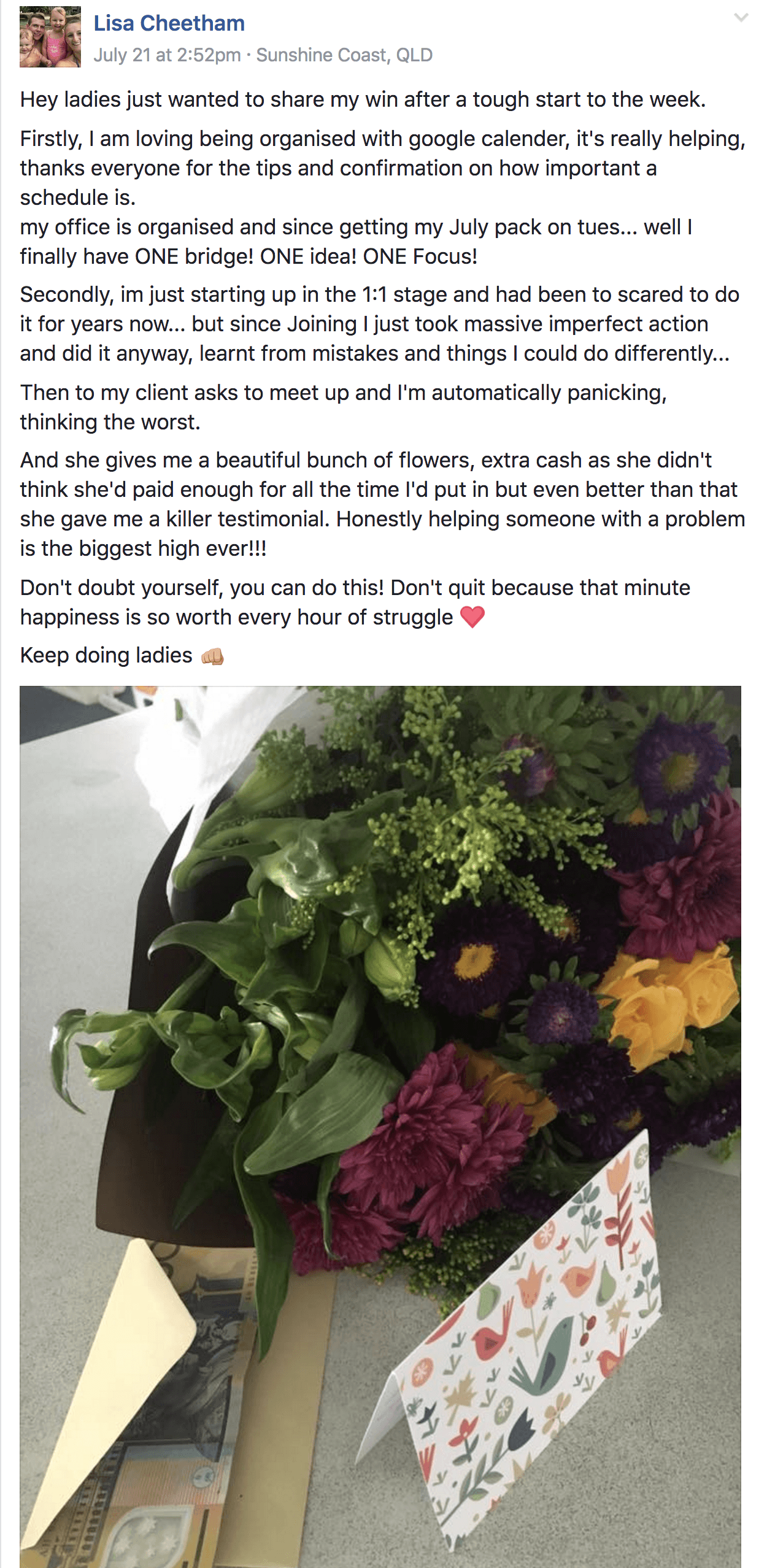Click the "Keep doing ladies" text

point(106,655)
